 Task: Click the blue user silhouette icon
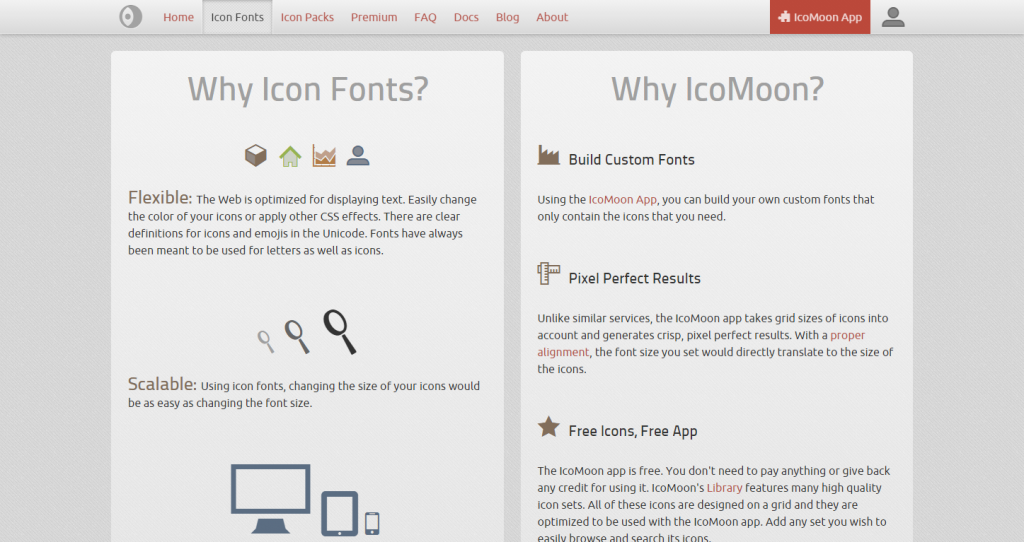[358, 155]
